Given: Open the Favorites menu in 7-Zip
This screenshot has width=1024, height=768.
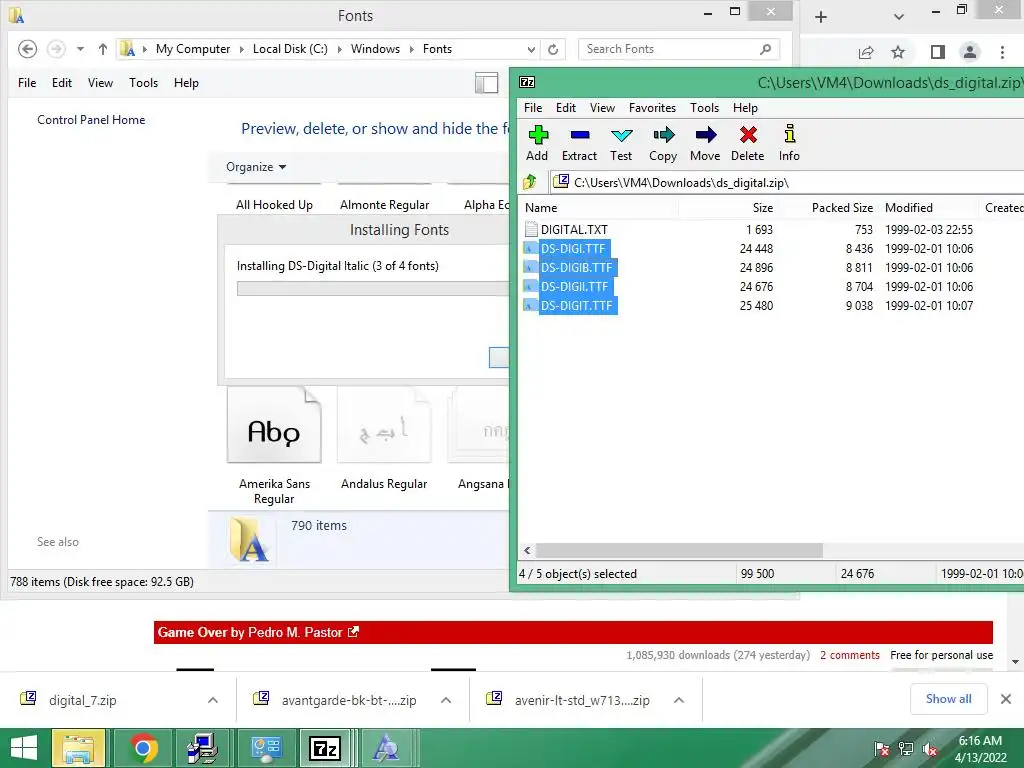Looking at the screenshot, I should point(652,108).
